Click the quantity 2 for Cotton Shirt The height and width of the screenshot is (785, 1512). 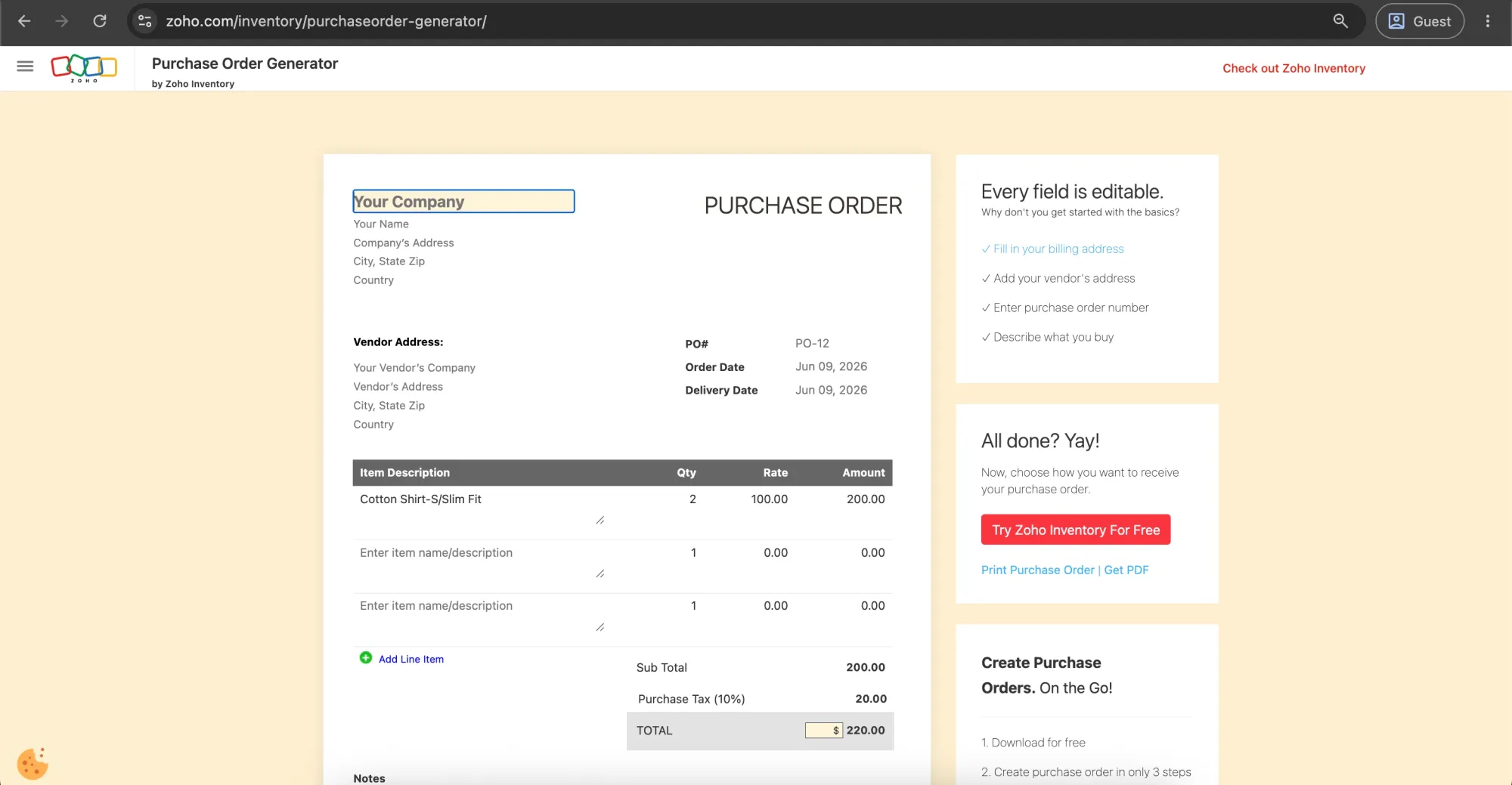pyautogui.click(x=692, y=499)
